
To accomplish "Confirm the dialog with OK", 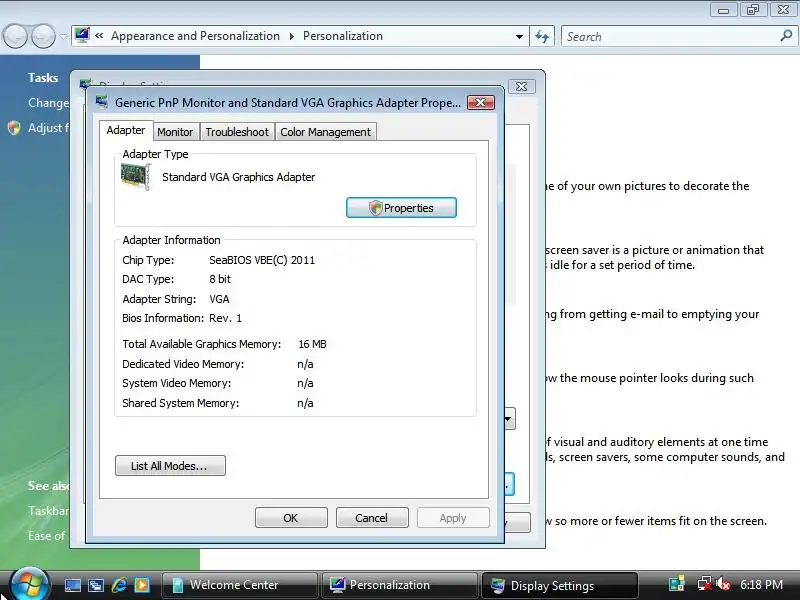I will tap(291, 518).
